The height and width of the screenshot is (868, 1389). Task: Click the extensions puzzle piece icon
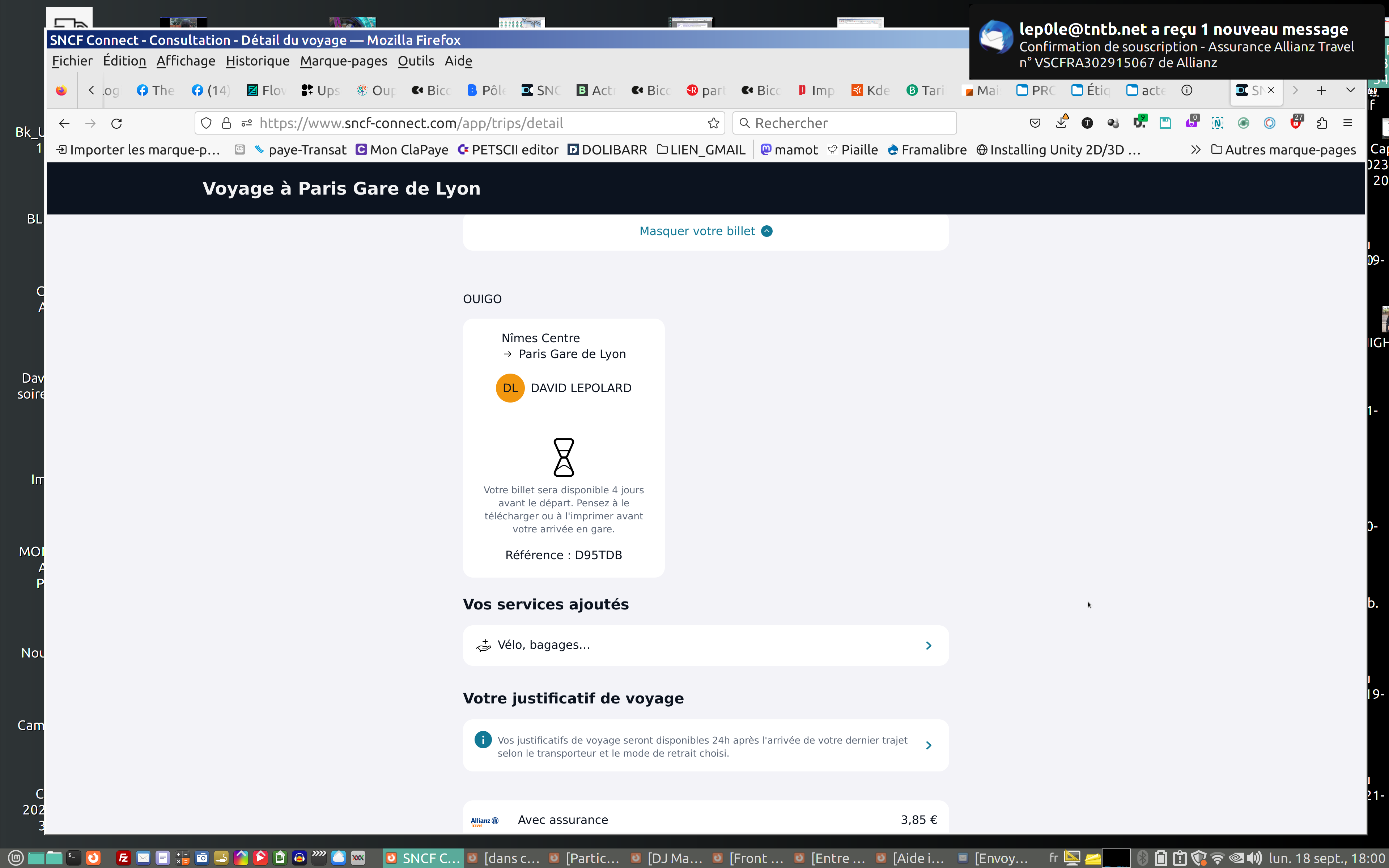1322,123
